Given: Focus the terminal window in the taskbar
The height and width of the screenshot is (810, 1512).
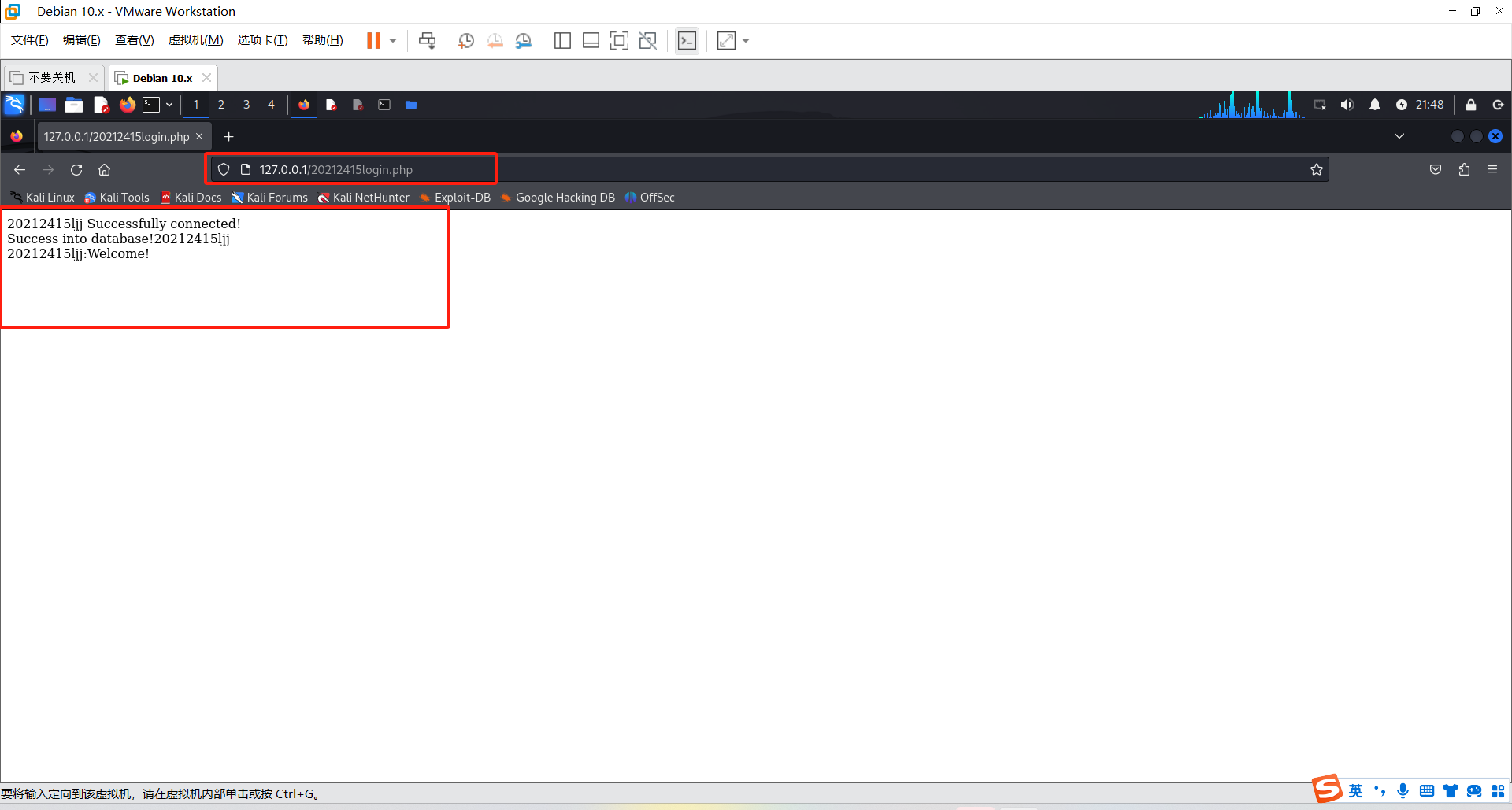Looking at the screenshot, I should coord(384,105).
